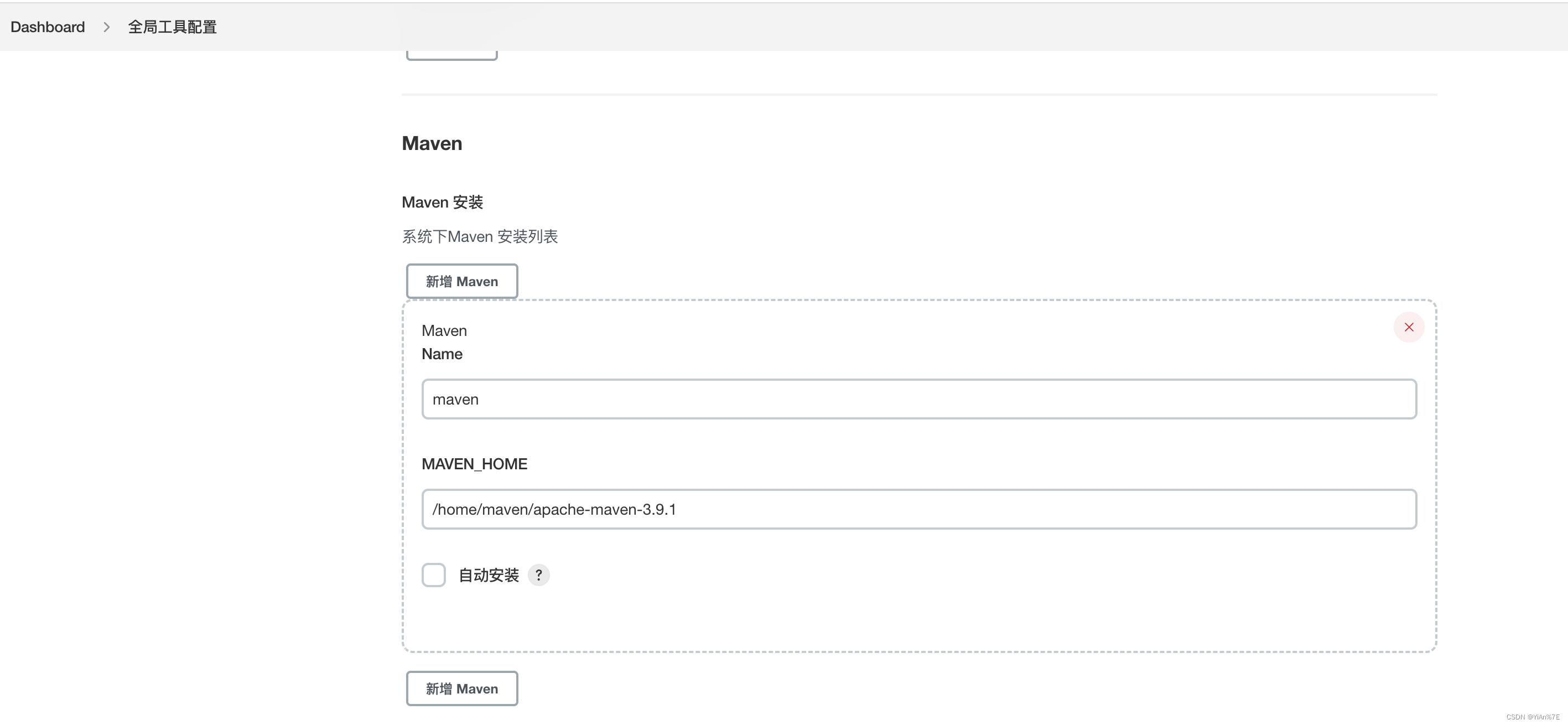
Task: Enable the 自动安装 checkbox
Action: point(433,574)
